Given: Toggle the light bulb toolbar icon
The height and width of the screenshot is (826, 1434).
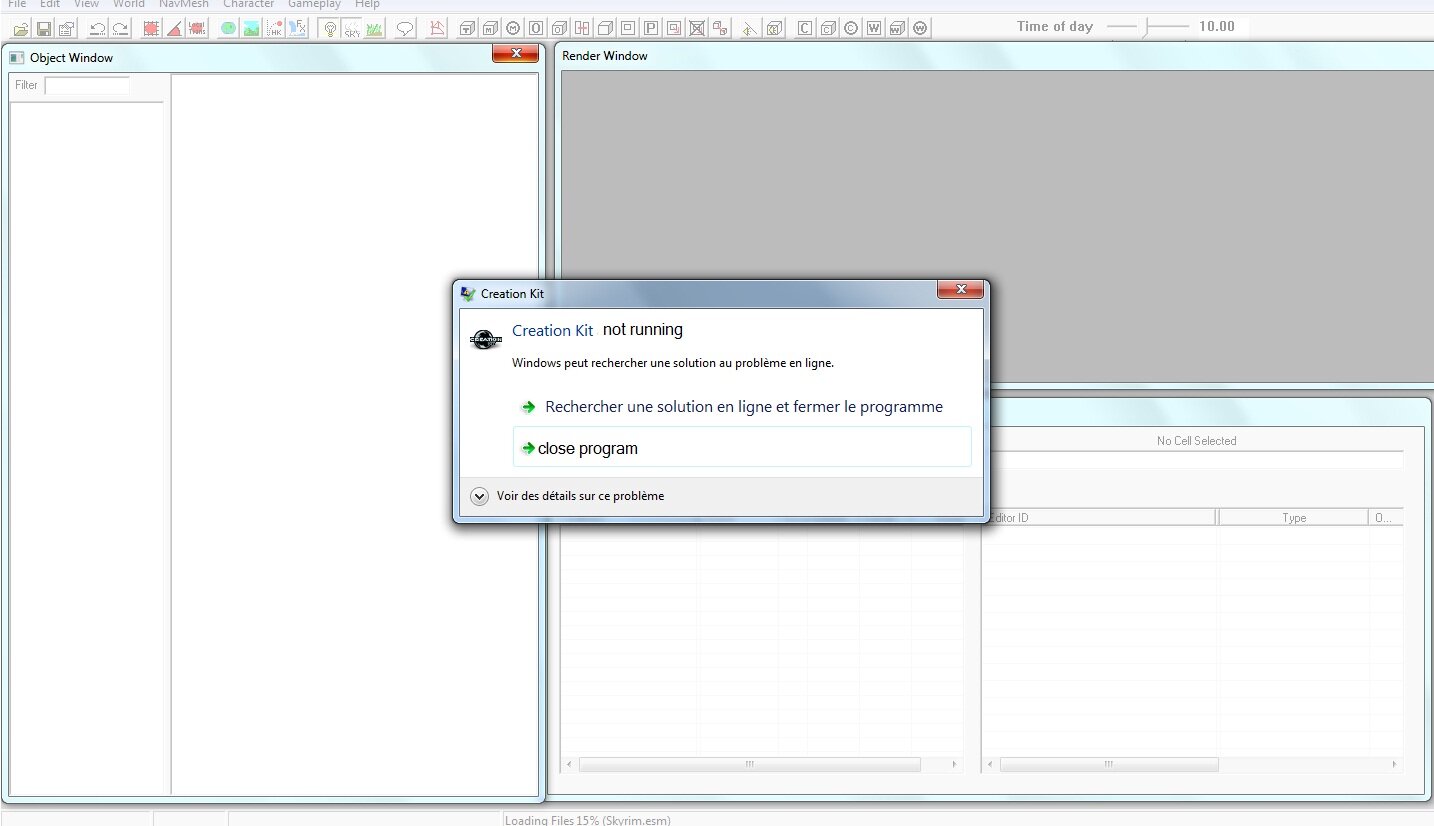Looking at the screenshot, I should pos(330,28).
